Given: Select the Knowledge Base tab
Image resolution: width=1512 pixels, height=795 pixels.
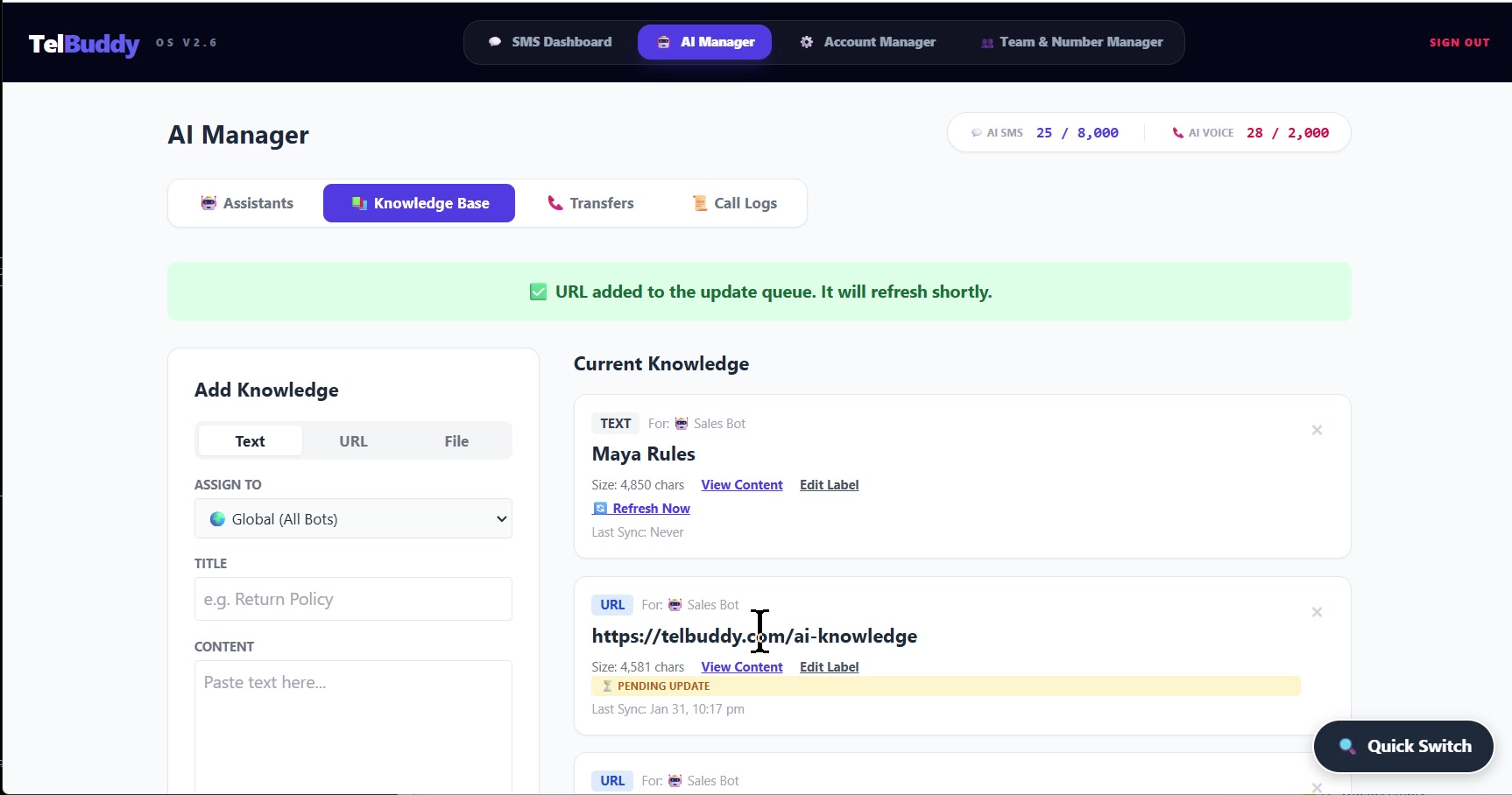Looking at the screenshot, I should point(420,203).
